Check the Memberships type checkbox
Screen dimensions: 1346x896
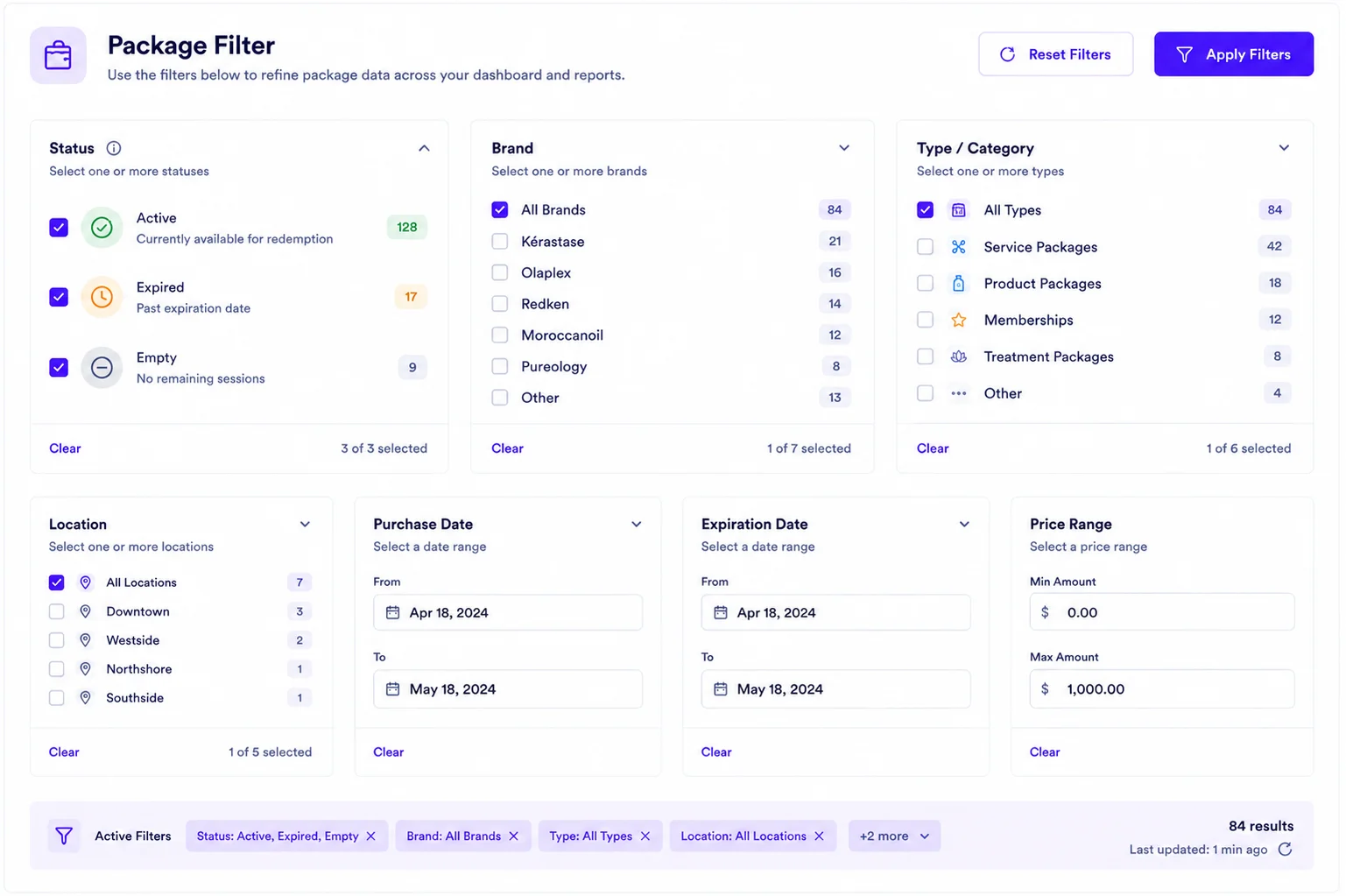point(926,320)
